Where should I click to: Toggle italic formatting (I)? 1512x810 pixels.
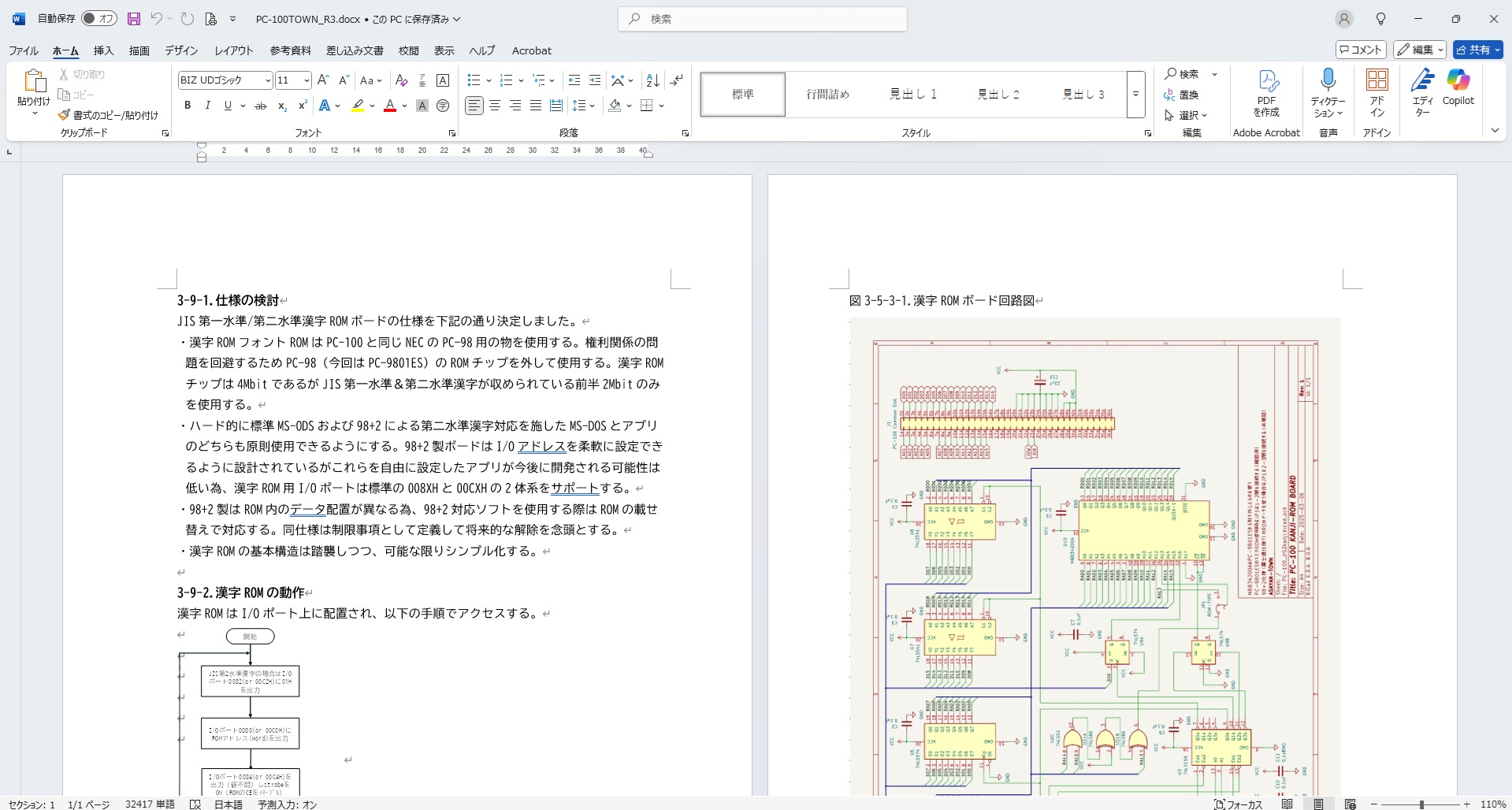(207, 106)
